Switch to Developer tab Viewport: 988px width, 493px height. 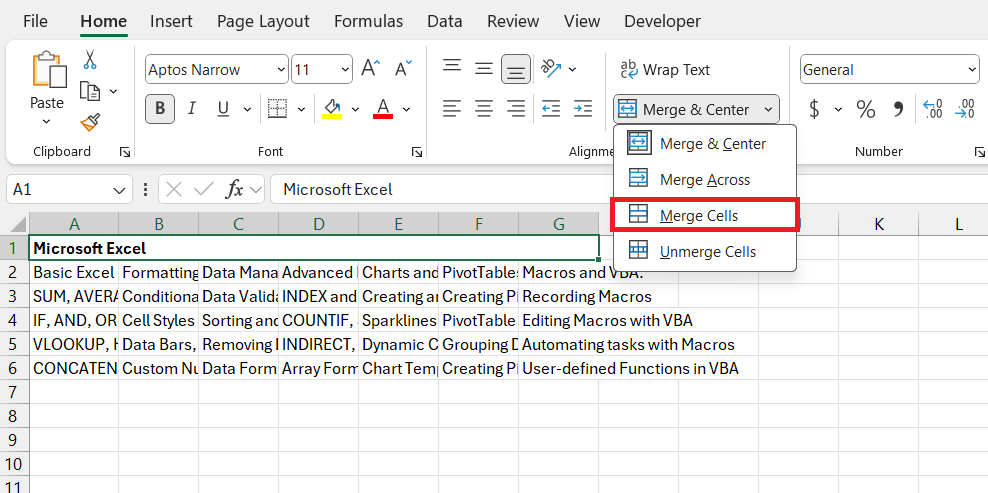click(x=663, y=21)
